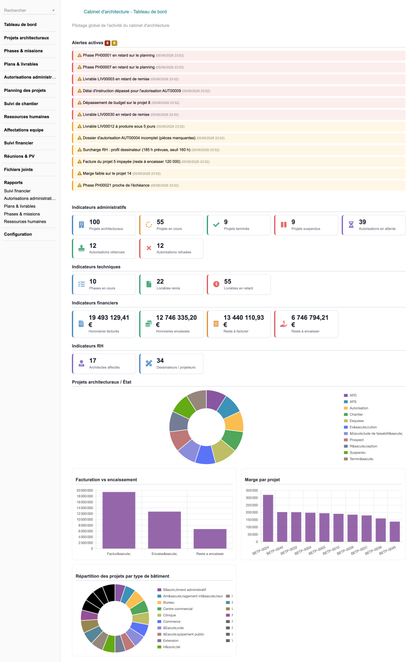Open the Rechercher dropdown arrow
416x662 pixels.
pos(53,10)
